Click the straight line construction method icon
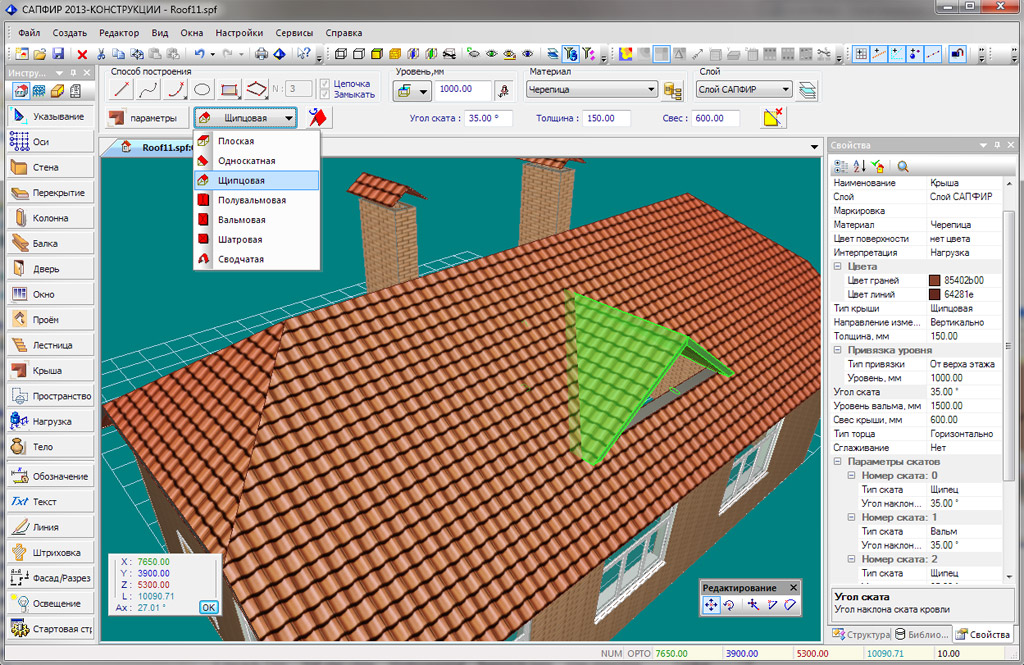 [x=122, y=90]
